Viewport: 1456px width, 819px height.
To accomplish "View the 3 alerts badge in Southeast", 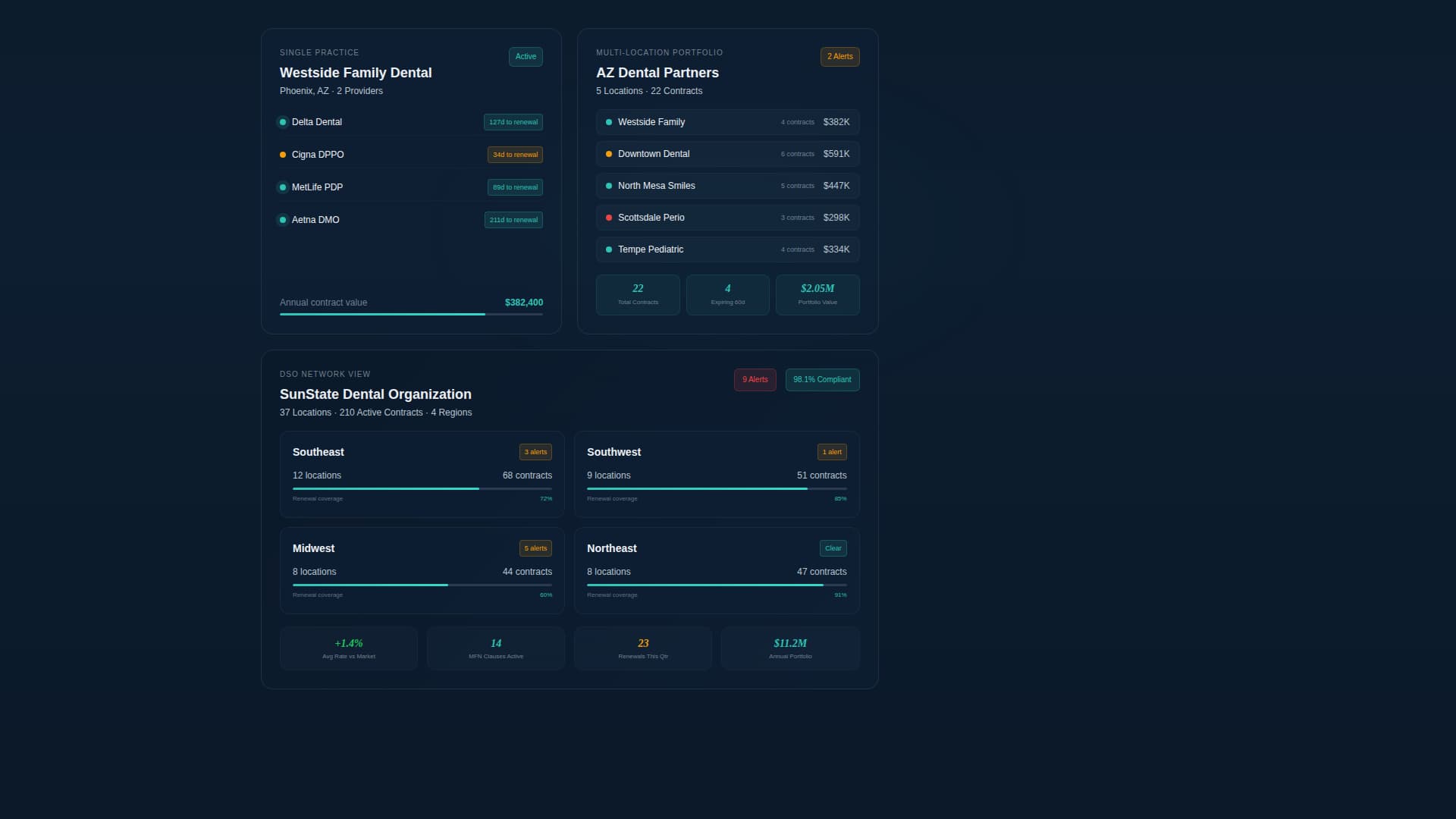I will click(535, 452).
